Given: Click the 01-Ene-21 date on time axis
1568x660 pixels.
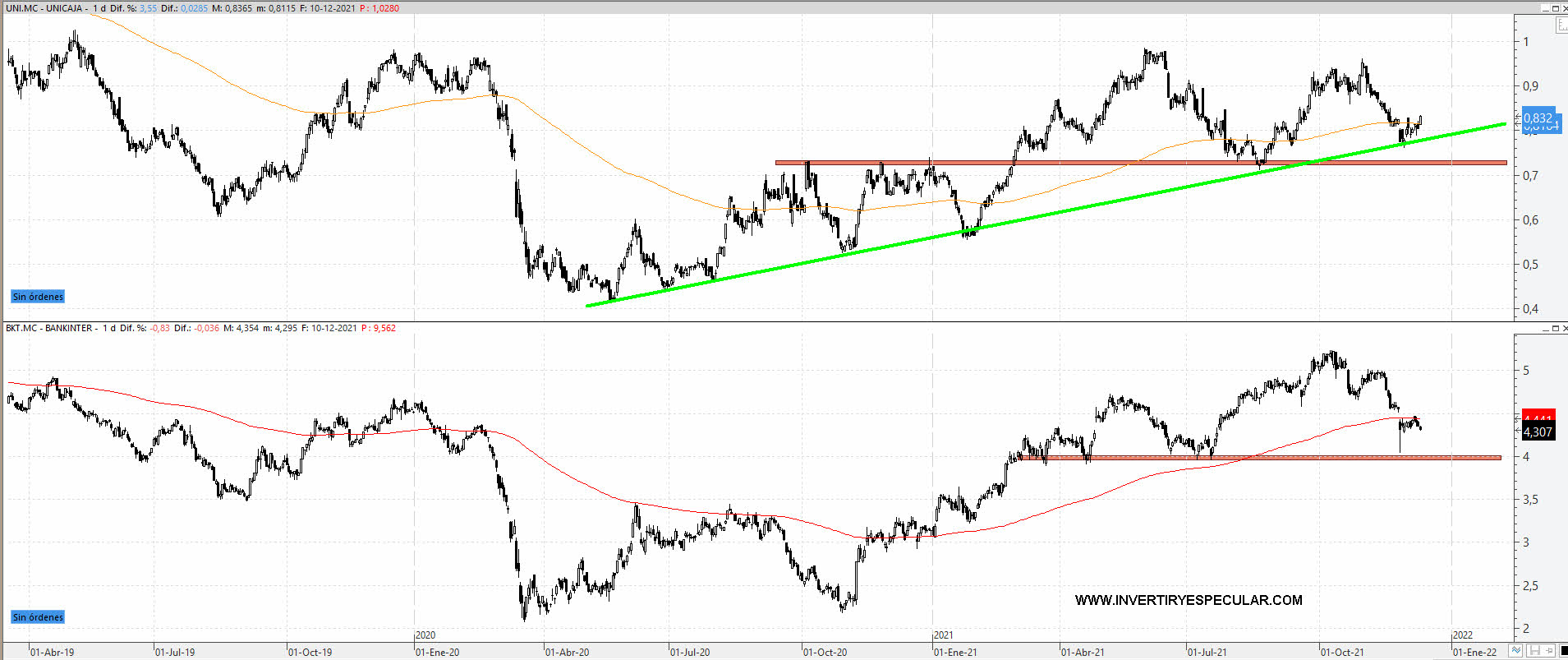Looking at the screenshot, I should pos(956,652).
